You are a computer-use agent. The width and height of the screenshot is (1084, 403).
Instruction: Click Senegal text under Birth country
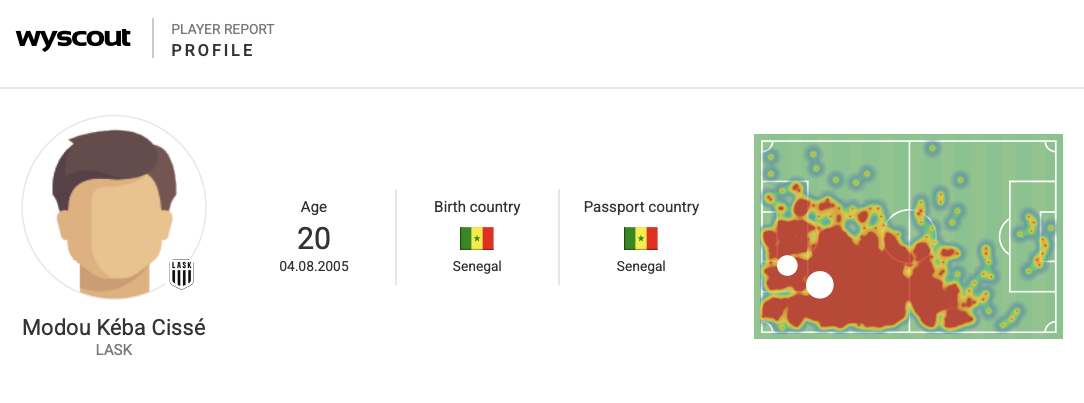477,267
